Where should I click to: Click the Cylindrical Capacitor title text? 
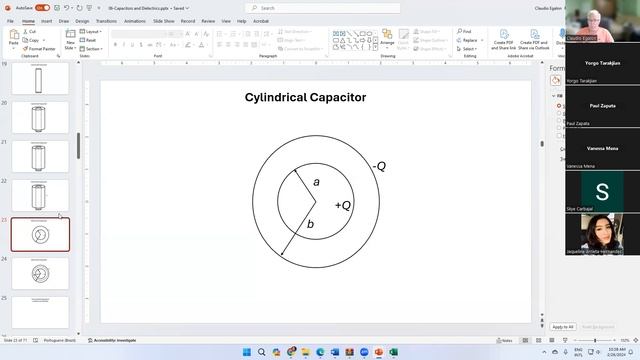[x=305, y=97]
